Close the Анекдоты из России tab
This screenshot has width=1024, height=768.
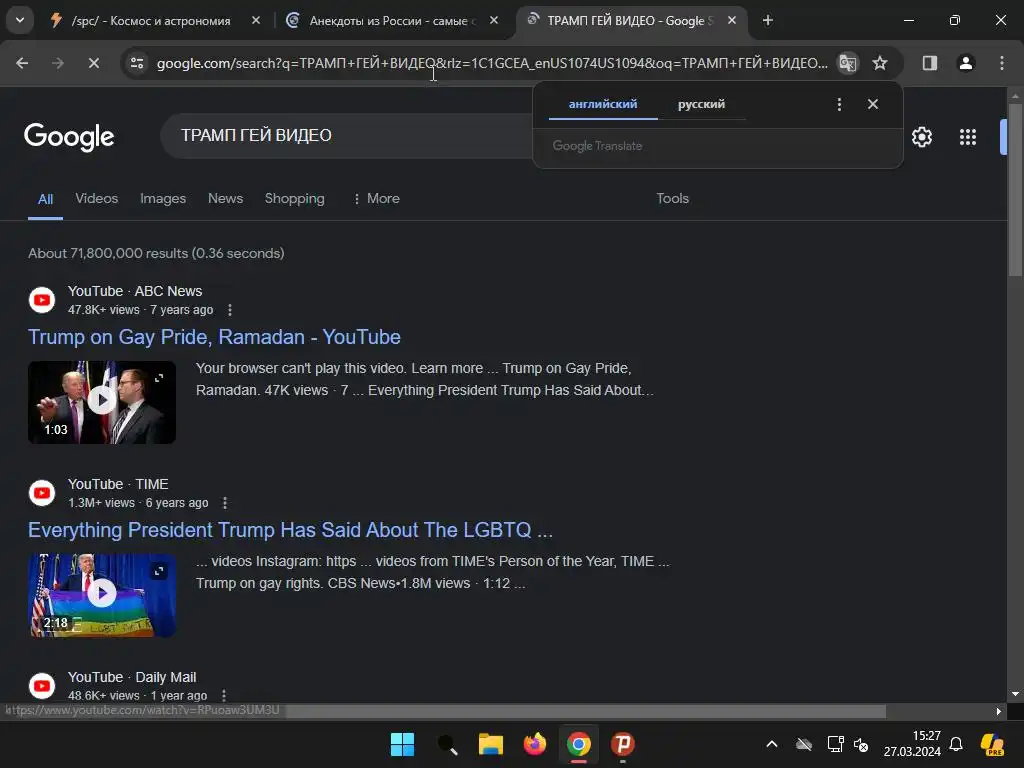pyautogui.click(x=494, y=21)
